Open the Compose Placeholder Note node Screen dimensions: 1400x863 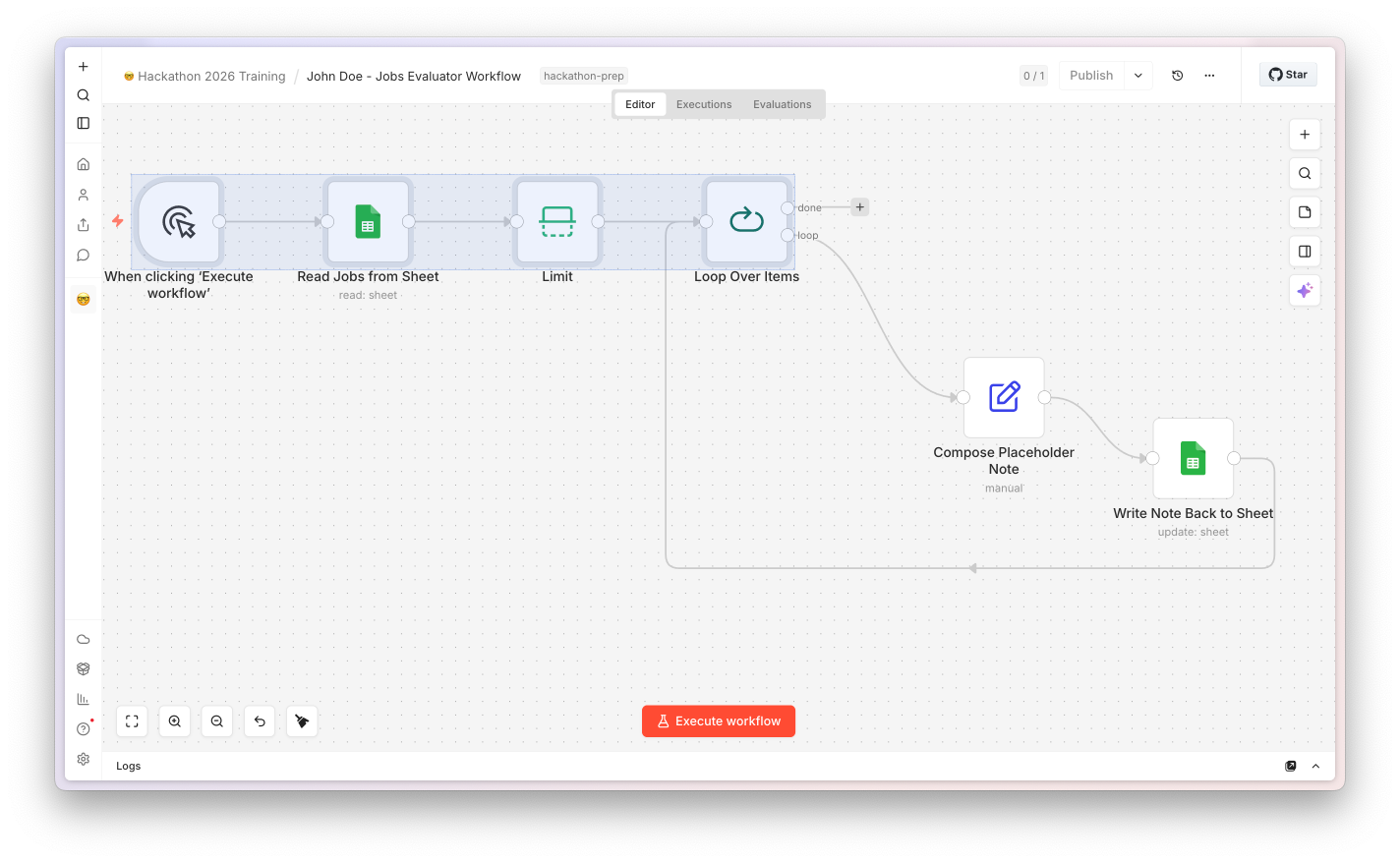[1004, 397]
